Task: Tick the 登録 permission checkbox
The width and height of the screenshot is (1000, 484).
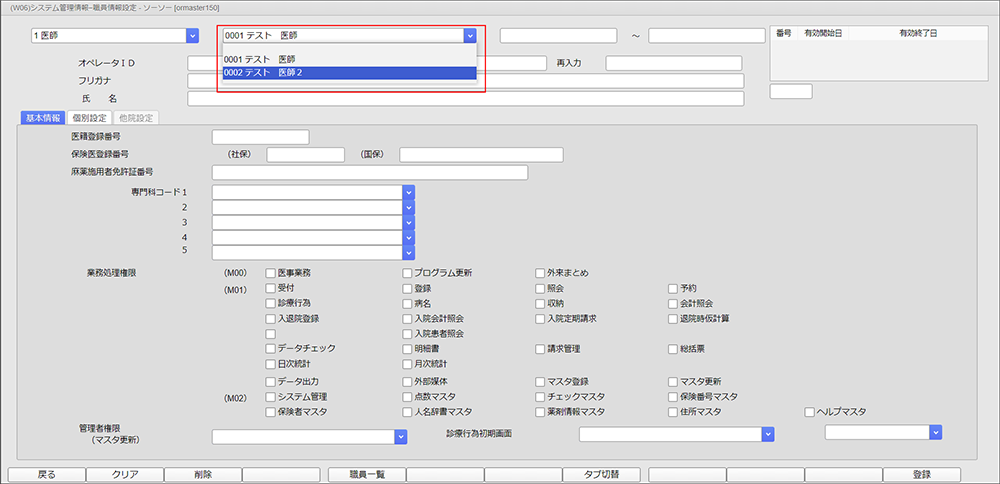Action: [408, 288]
